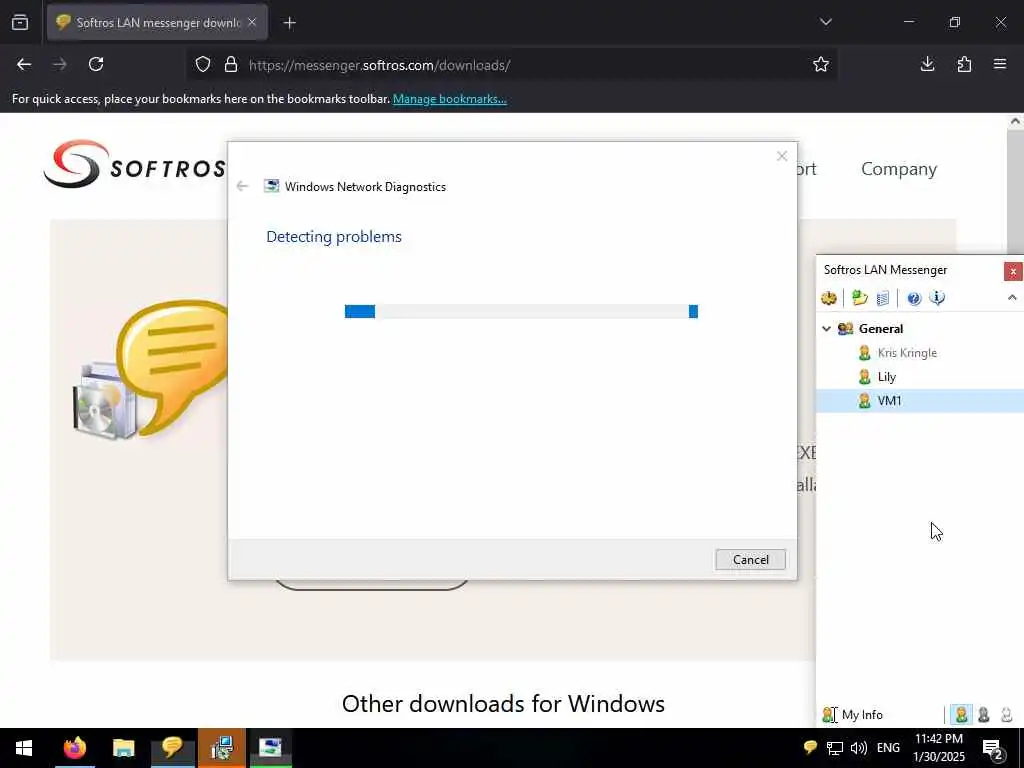Screen dimensions: 1024x768
Task: Click the Manage bookmarks link
Action: click(449, 99)
